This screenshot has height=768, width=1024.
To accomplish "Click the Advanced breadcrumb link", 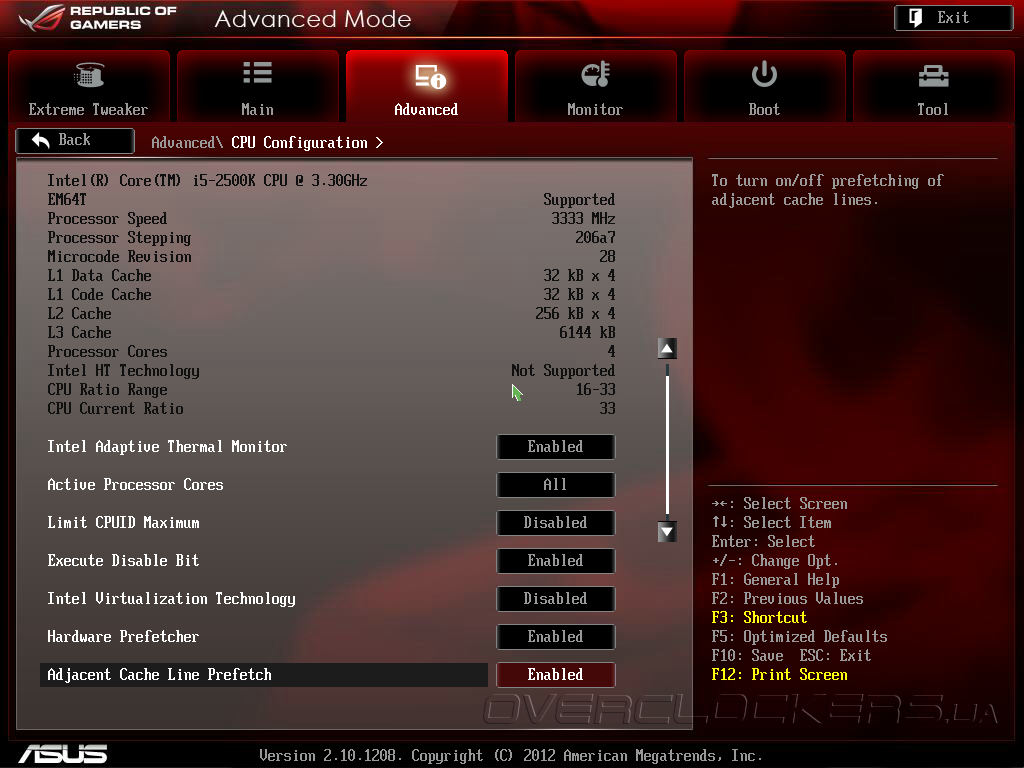I will click(x=187, y=142).
